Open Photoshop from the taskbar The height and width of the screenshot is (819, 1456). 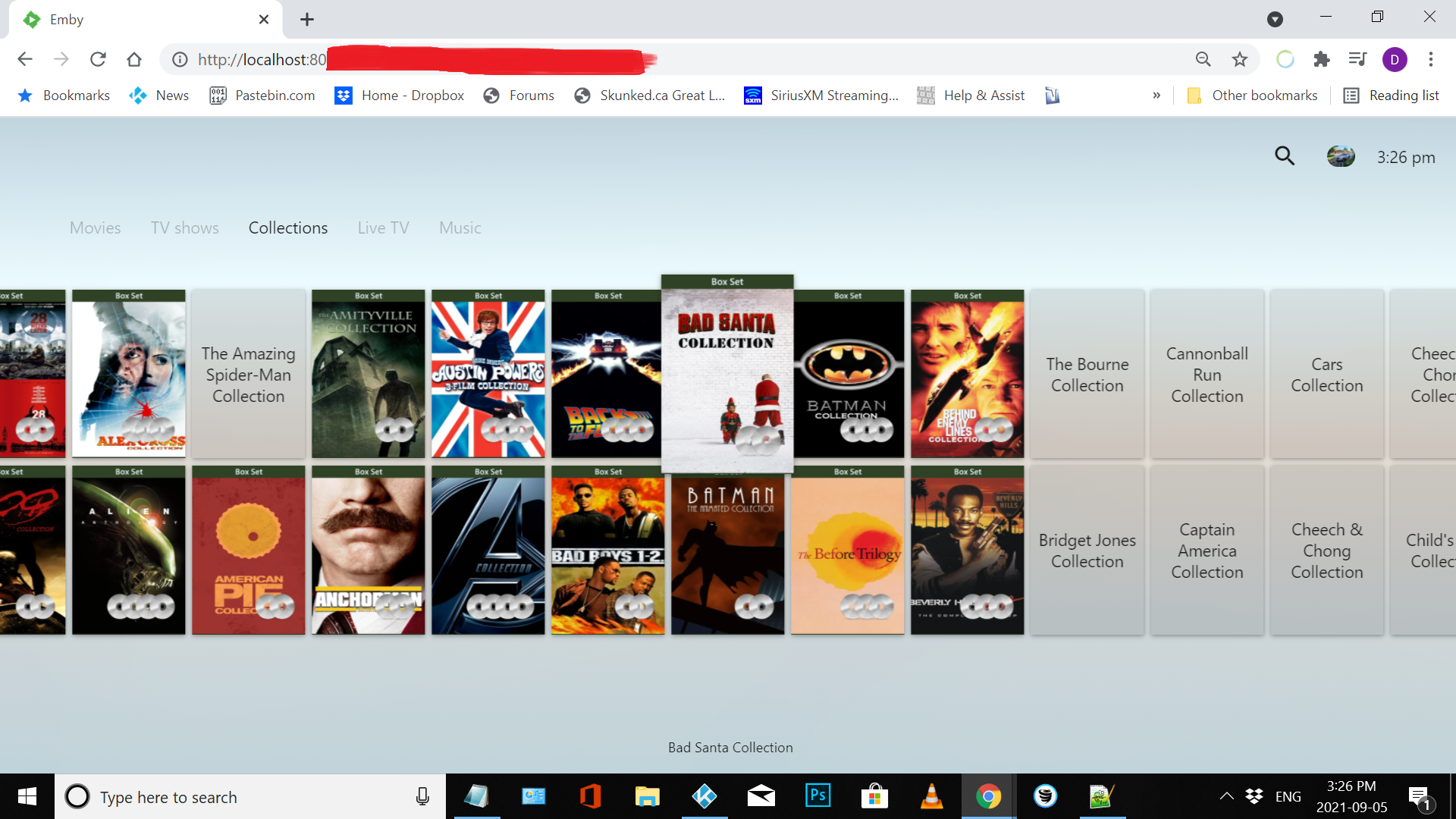tap(817, 796)
